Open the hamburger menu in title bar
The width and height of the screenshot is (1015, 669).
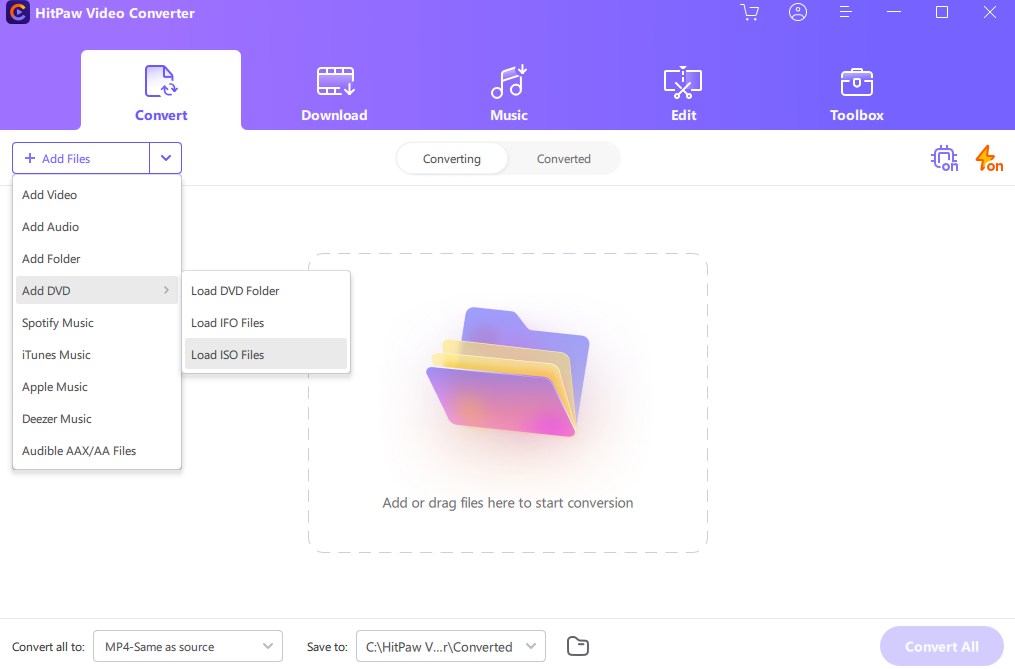845,12
